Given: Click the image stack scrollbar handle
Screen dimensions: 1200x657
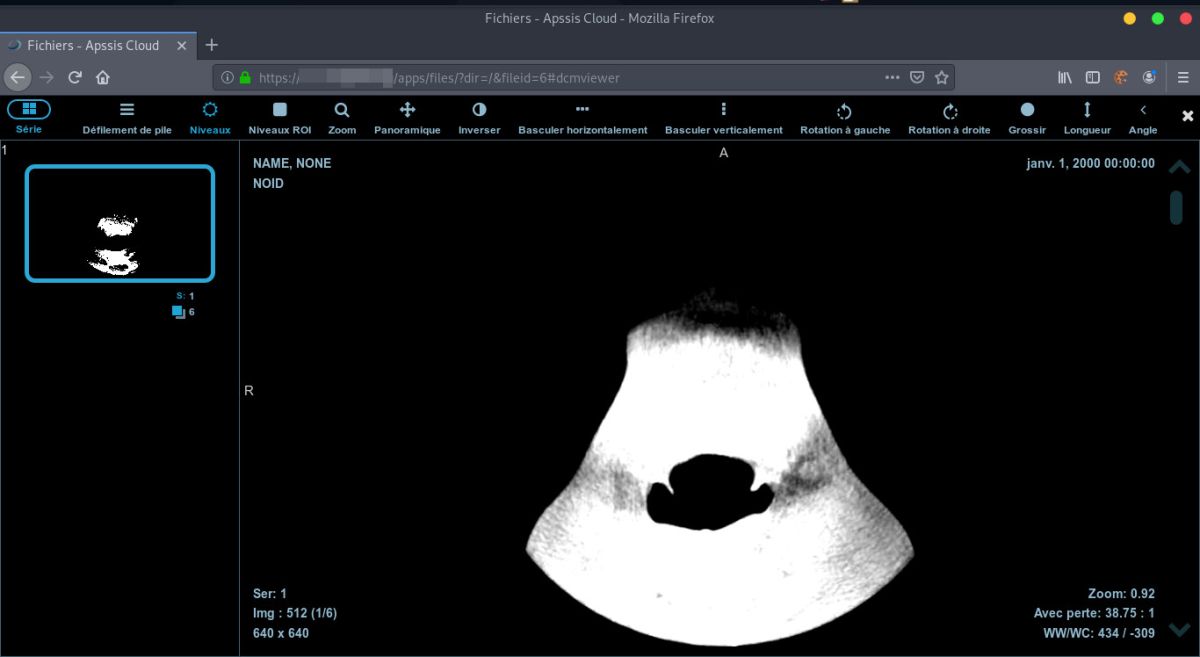Looking at the screenshot, I should coord(1177,206).
